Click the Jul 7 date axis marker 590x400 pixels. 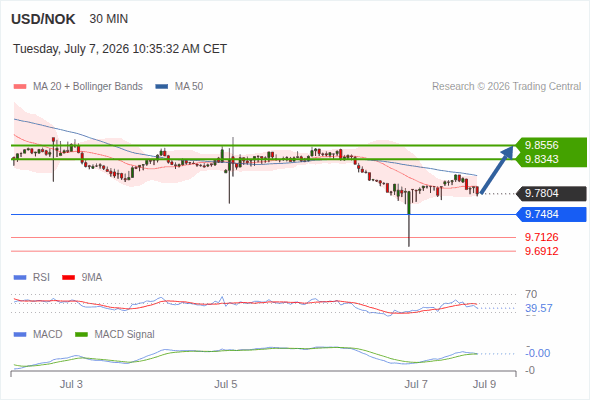[x=416, y=384]
